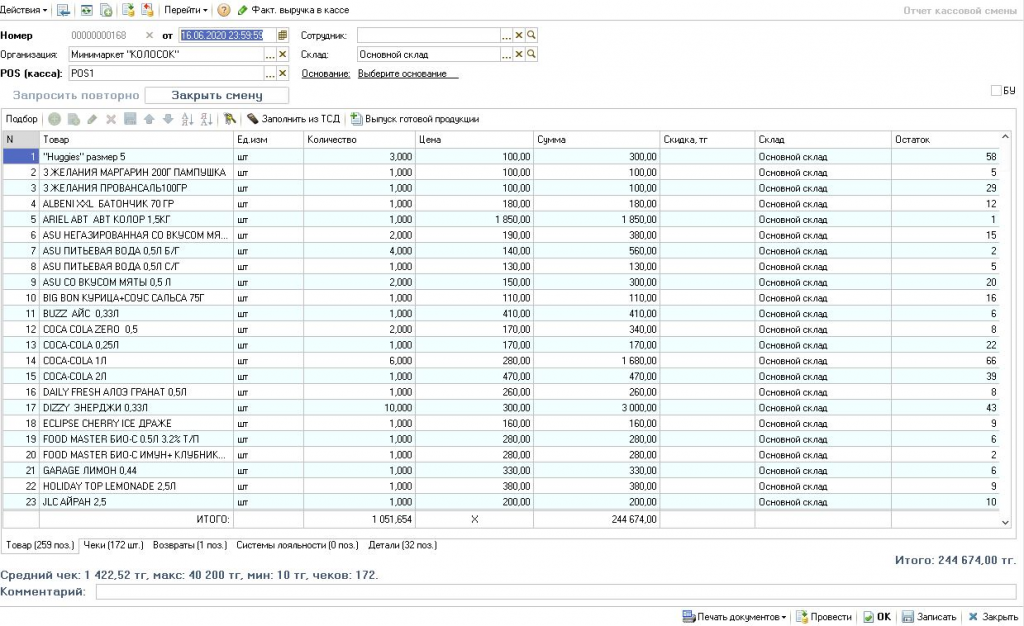
Task: Select the COCA-COLA 1Л row
Action: click(501, 361)
